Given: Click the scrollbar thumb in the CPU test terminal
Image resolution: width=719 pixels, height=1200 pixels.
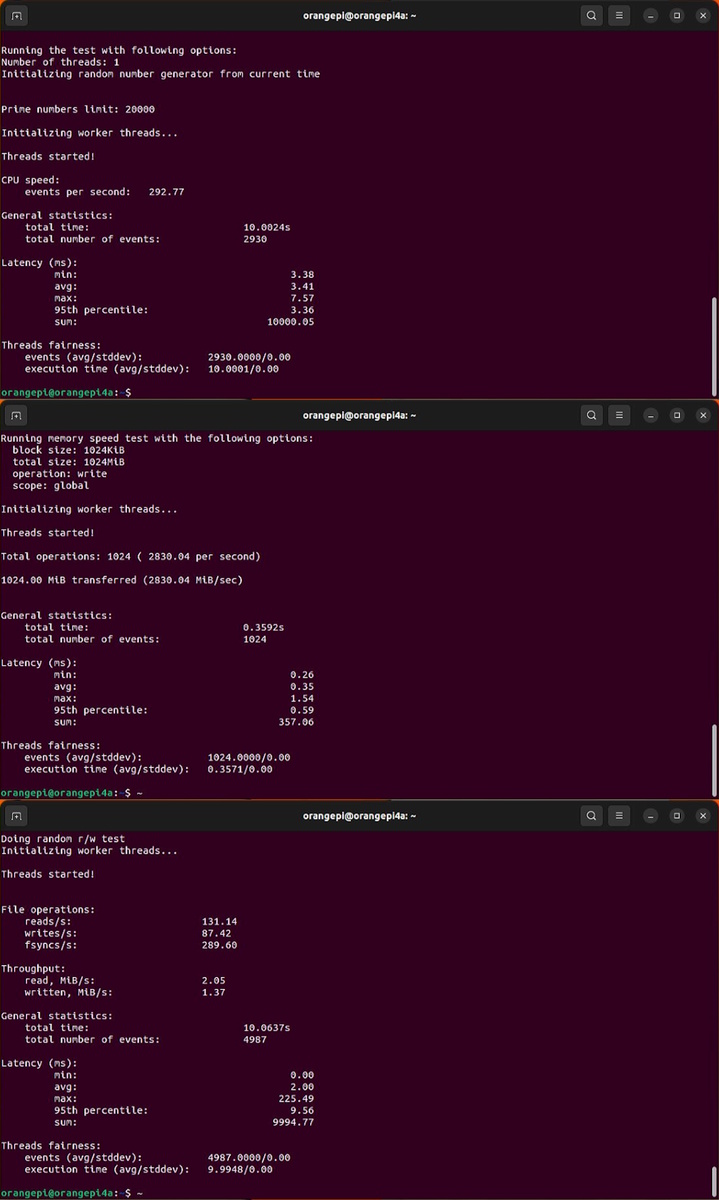Looking at the screenshot, I should tap(714, 345).
